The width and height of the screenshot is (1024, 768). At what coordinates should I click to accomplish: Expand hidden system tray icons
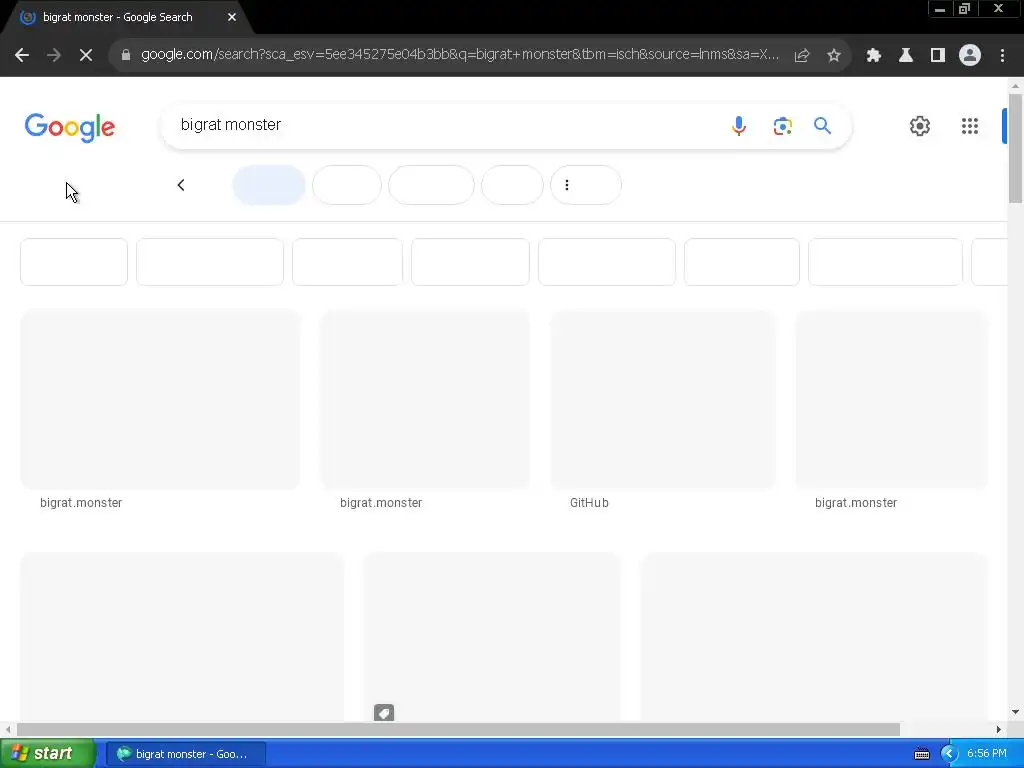[949, 754]
